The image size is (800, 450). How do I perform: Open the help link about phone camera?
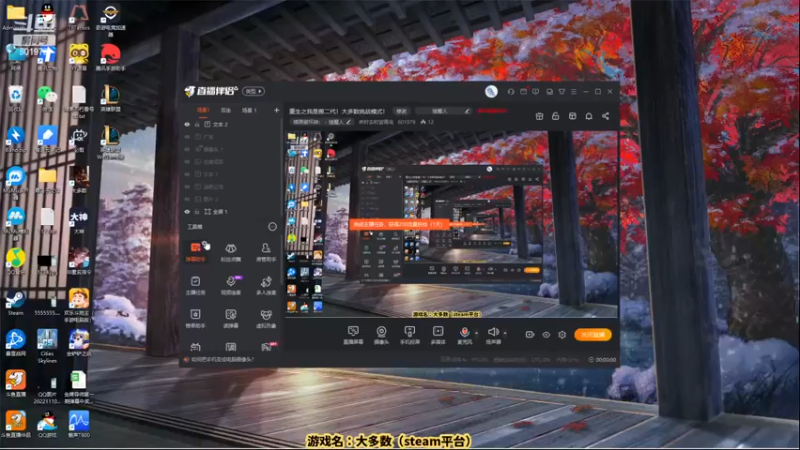[x=222, y=360]
